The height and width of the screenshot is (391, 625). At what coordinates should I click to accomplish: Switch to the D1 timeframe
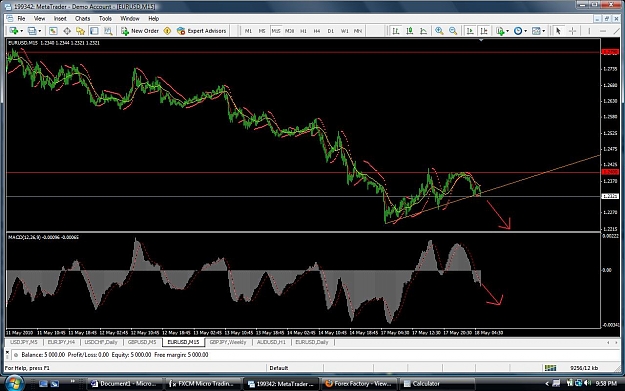(x=330, y=31)
